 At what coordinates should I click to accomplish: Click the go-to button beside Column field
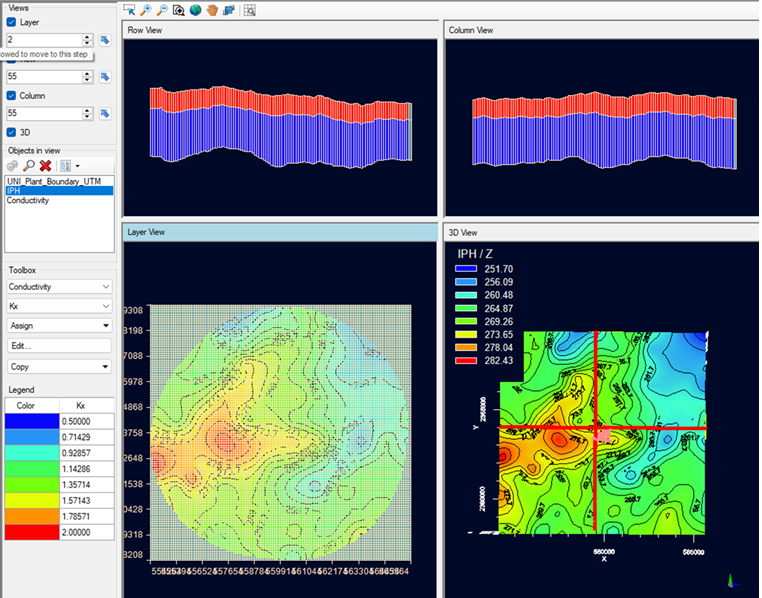click(x=104, y=114)
